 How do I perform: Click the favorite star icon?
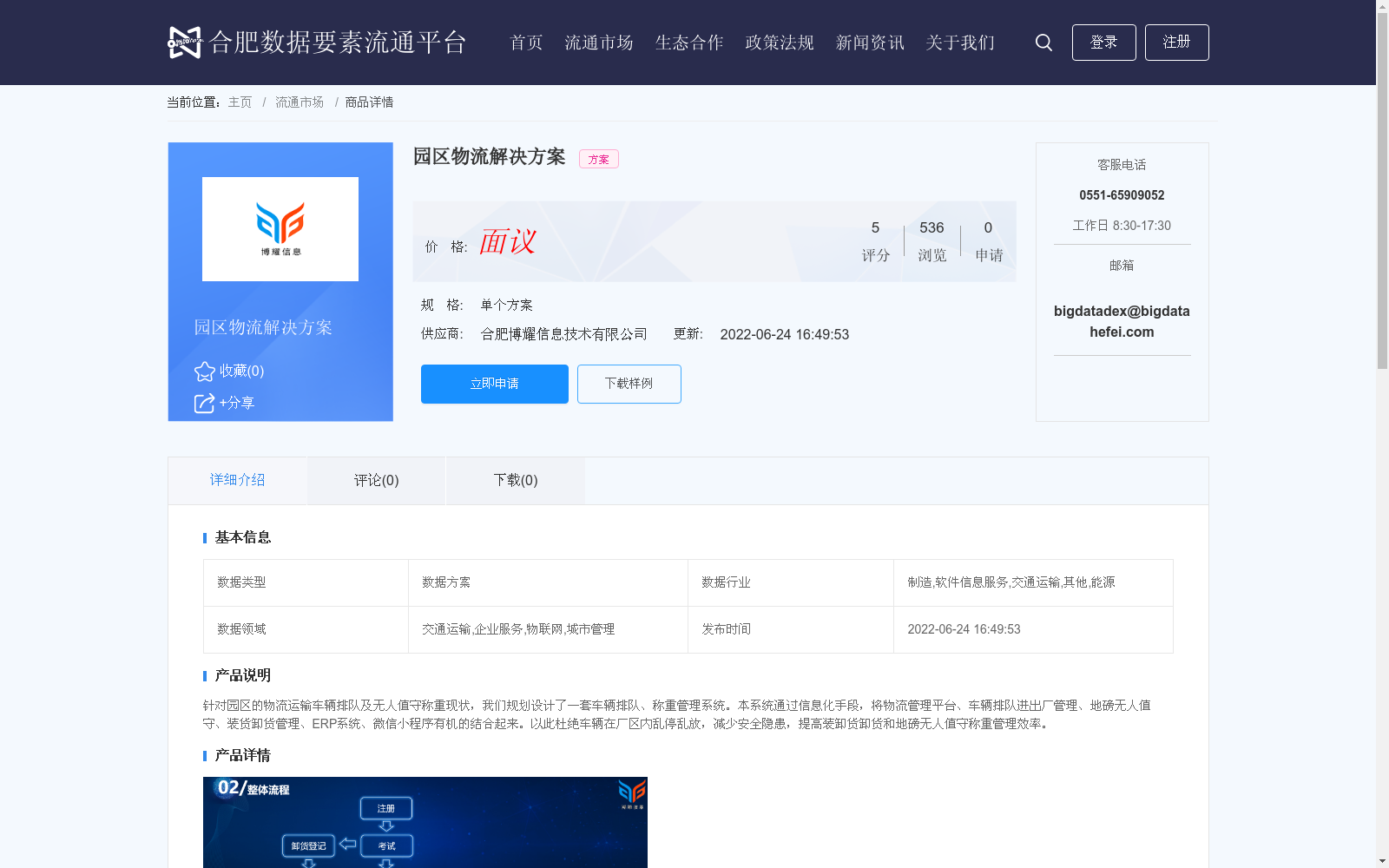(x=205, y=372)
